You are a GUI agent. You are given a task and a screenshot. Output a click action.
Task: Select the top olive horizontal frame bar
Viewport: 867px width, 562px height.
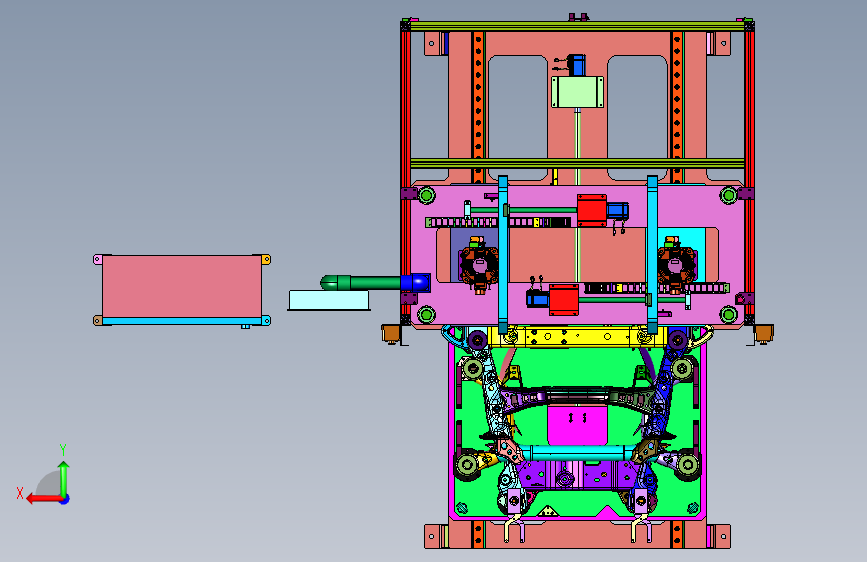pyautogui.click(x=577, y=26)
